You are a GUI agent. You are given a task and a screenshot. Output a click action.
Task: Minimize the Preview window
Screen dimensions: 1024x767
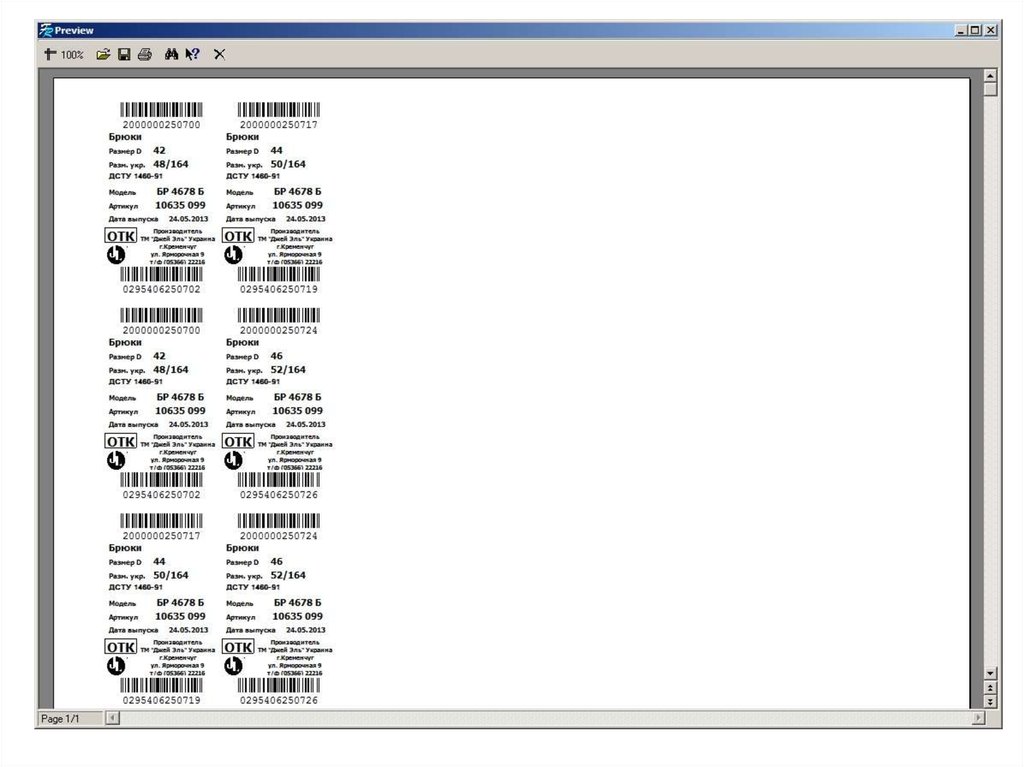coord(962,30)
